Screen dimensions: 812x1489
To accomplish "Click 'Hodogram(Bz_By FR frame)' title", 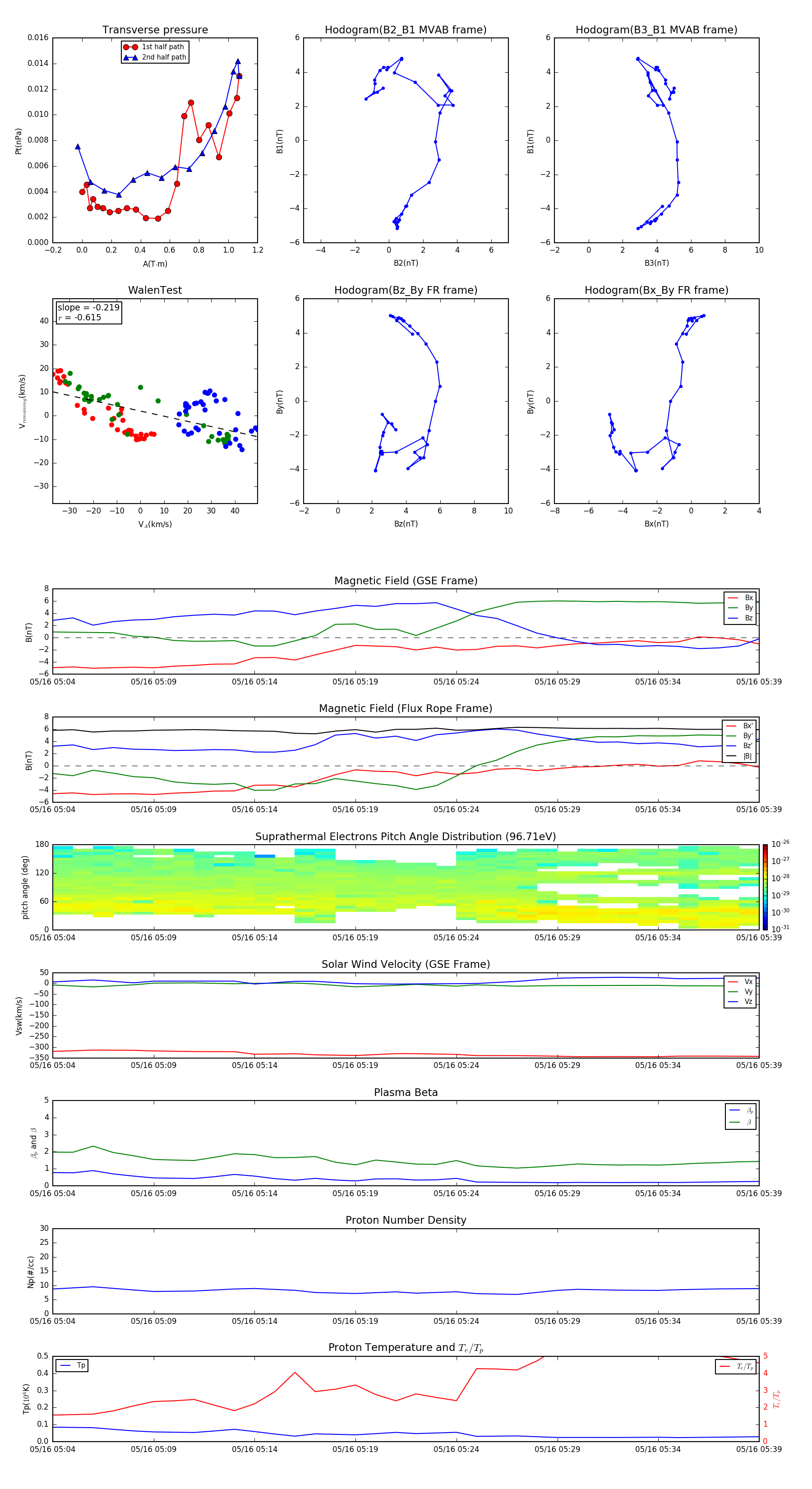I will click(406, 290).
